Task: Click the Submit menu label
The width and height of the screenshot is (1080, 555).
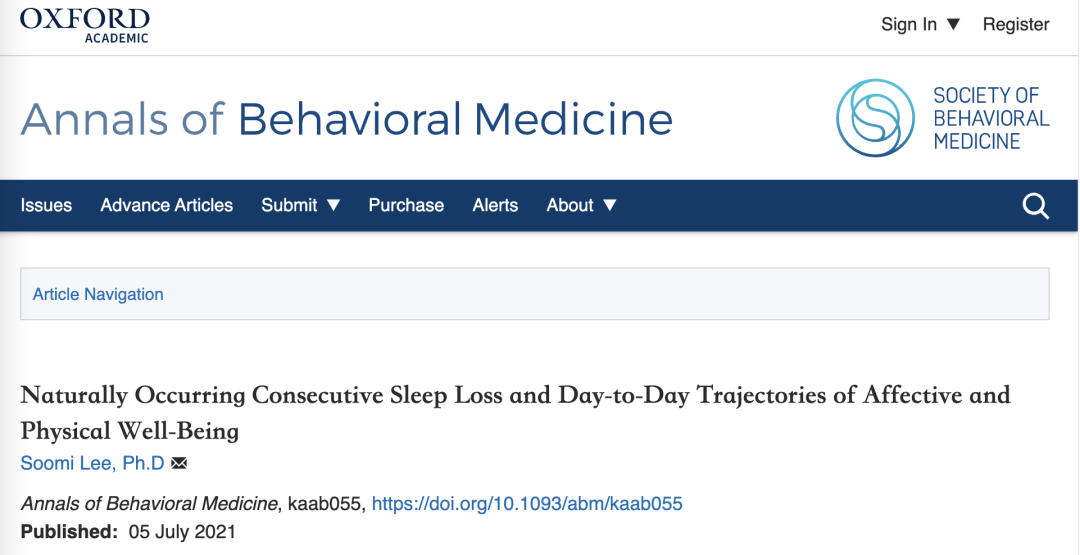Action: 289,205
